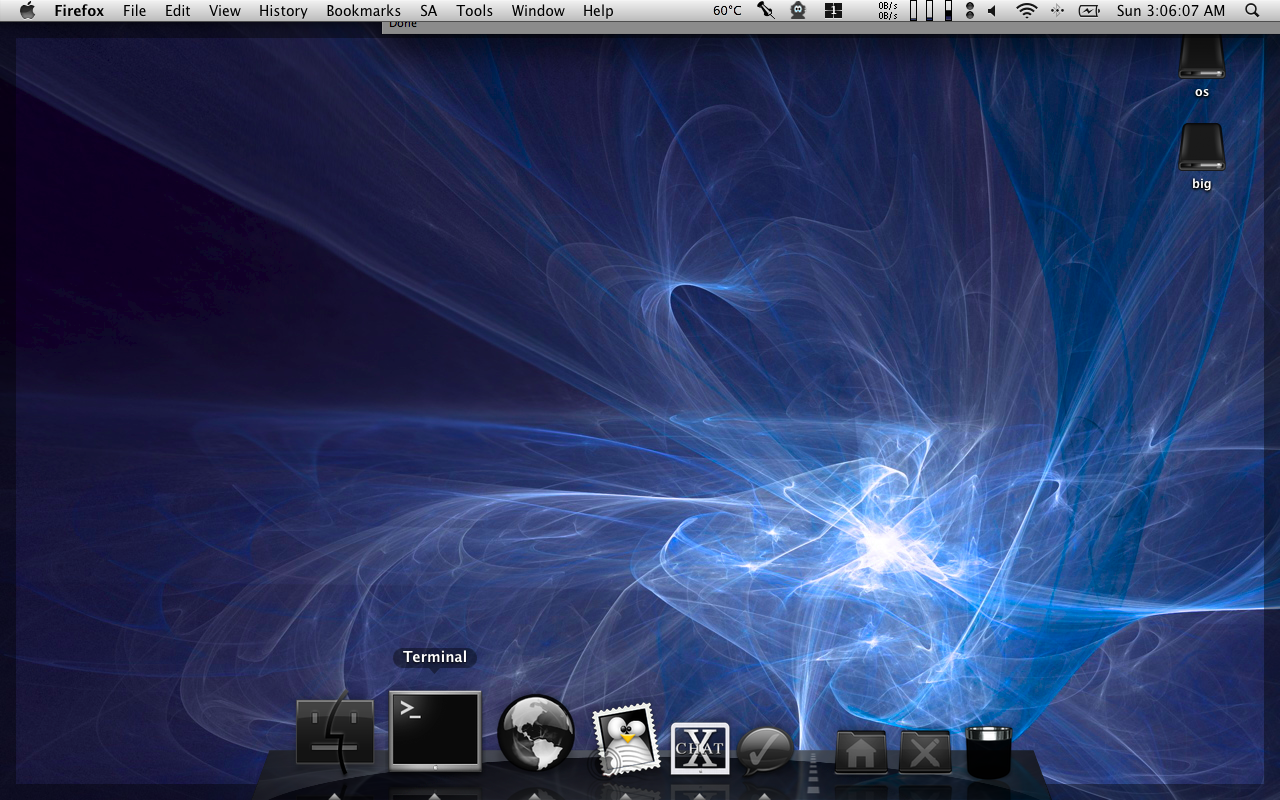
Task: Open the Firefox application menu
Action: click(79, 11)
